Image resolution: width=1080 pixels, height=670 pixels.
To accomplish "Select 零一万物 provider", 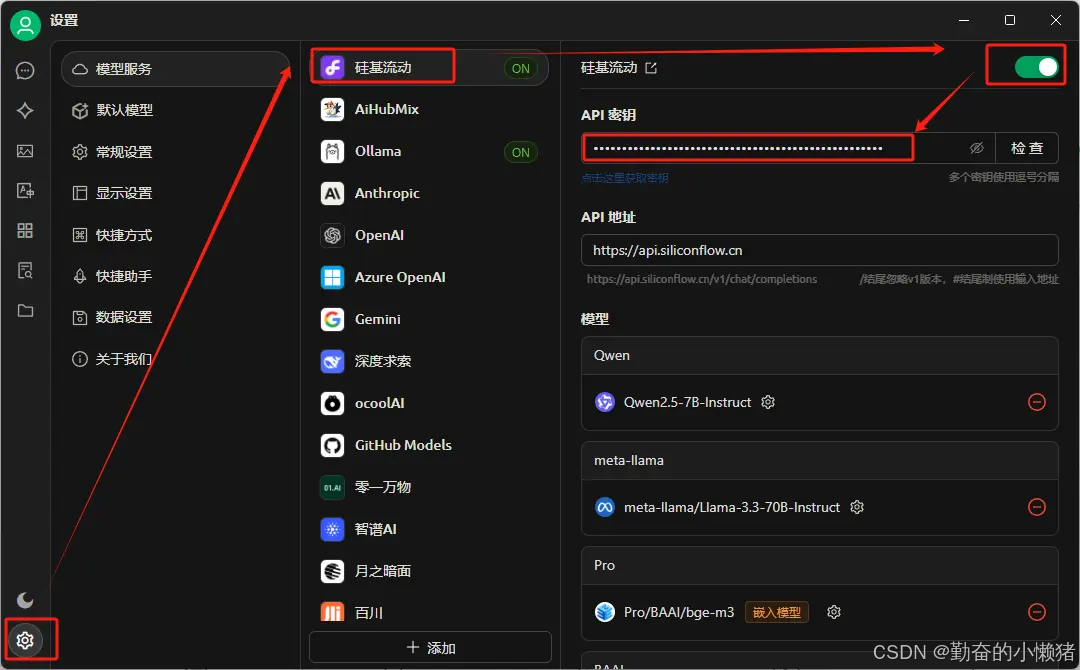I will [x=430, y=488].
